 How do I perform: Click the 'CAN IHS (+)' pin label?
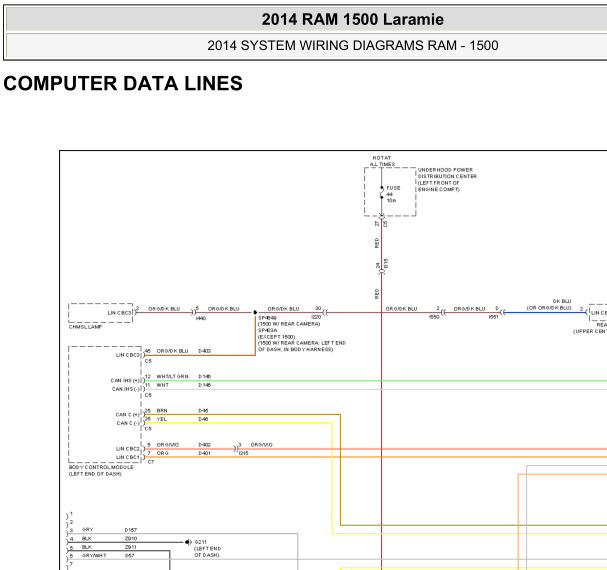tap(126, 381)
